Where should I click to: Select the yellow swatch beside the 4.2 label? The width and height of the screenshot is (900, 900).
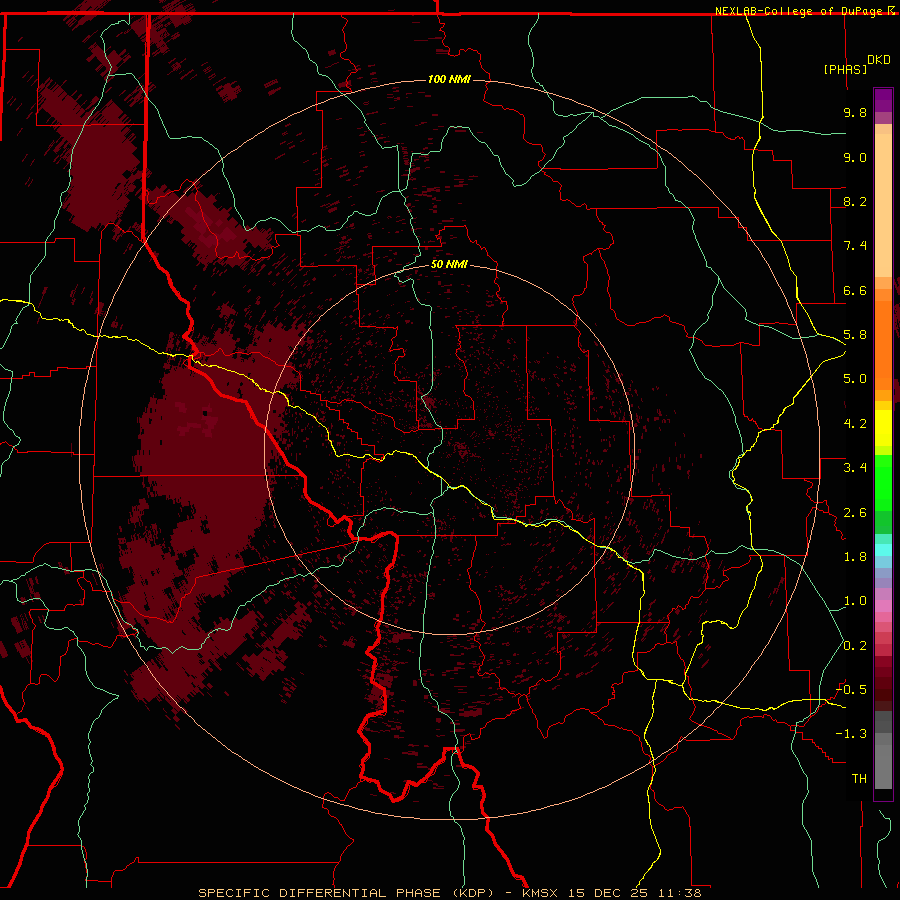883,428
